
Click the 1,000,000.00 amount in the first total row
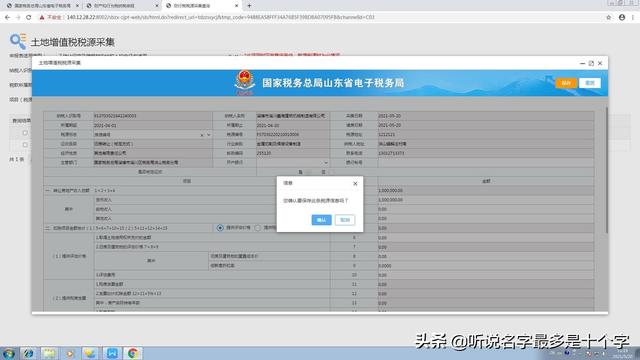point(391,191)
